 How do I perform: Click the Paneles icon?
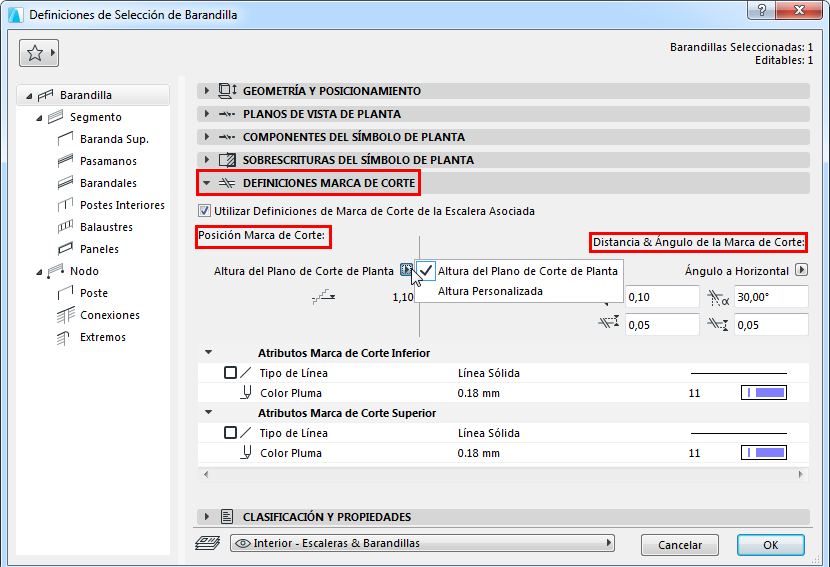tap(65, 249)
